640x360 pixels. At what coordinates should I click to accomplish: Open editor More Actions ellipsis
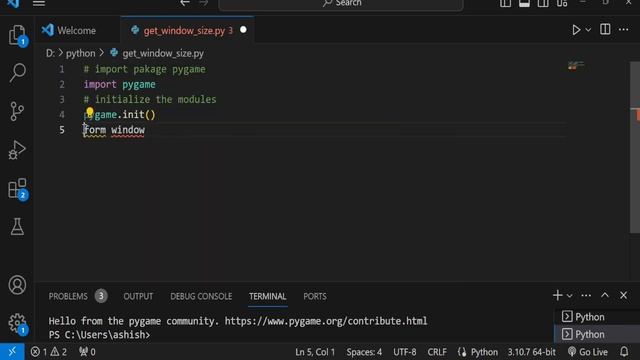coord(623,29)
